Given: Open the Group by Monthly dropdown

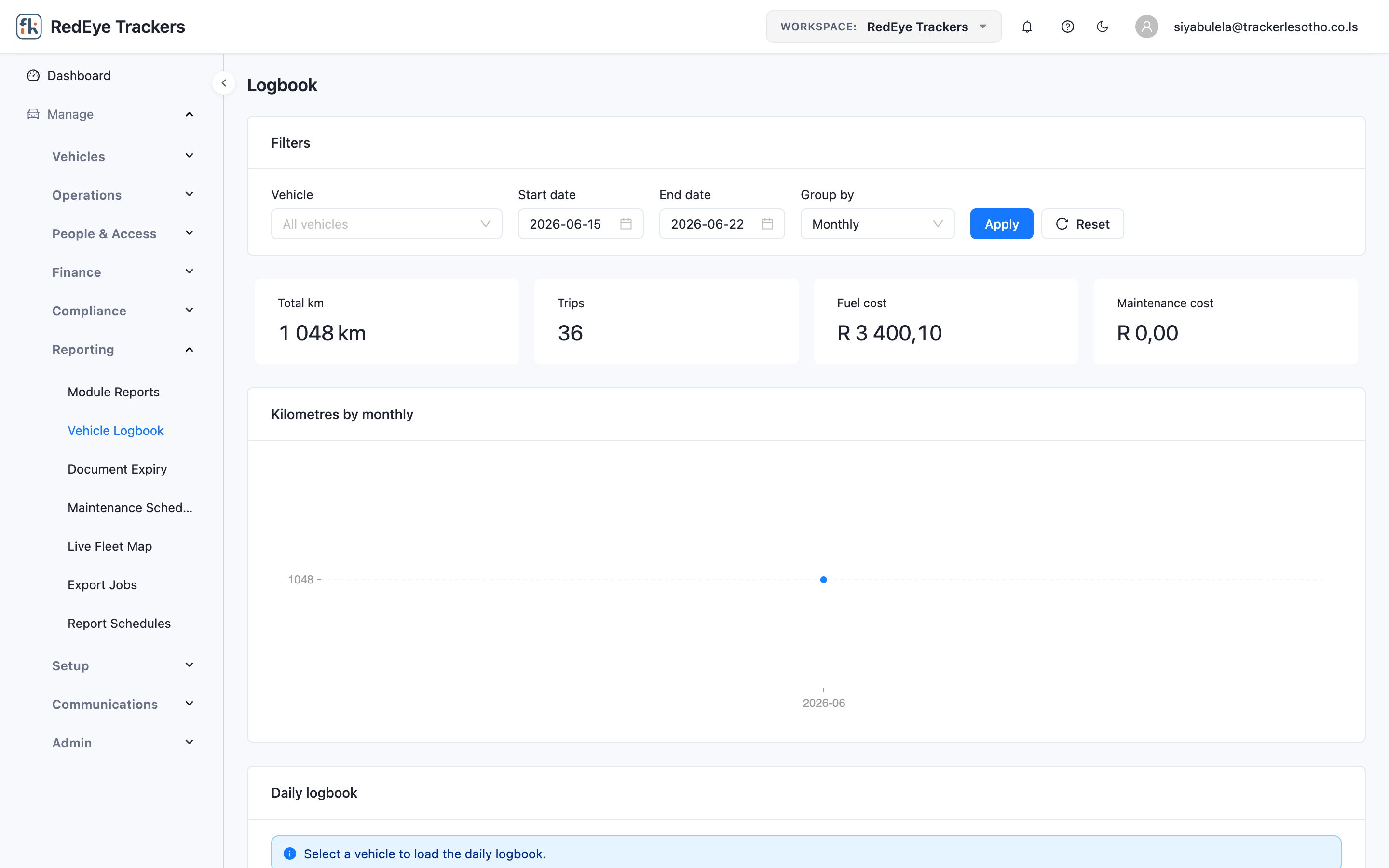Looking at the screenshot, I should 877,224.
